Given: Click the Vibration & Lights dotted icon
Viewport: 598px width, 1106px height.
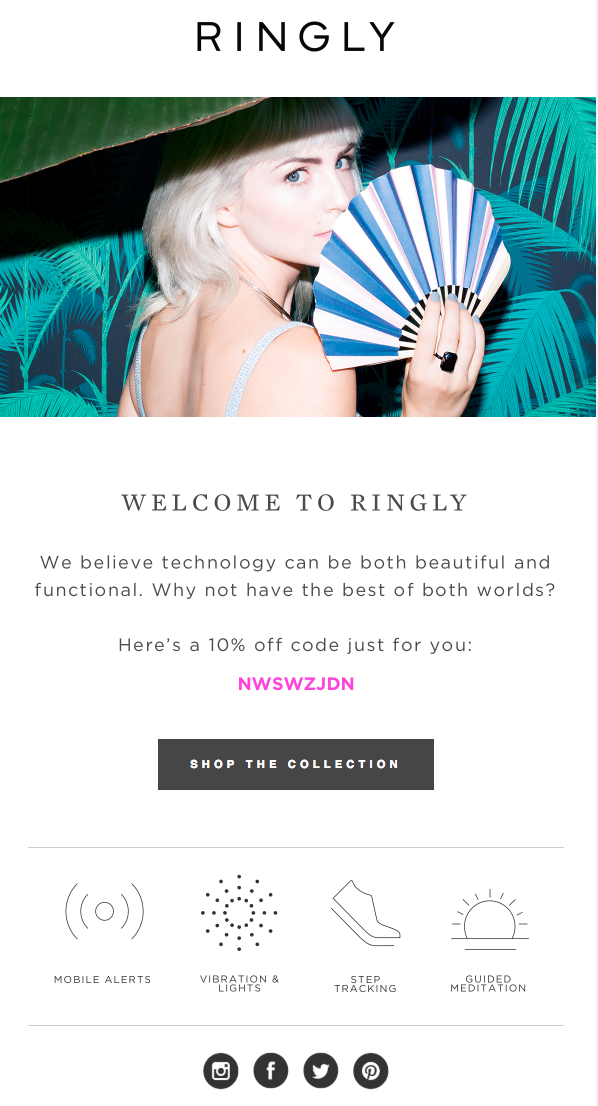Looking at the screenshot, I should coord(239,912).
